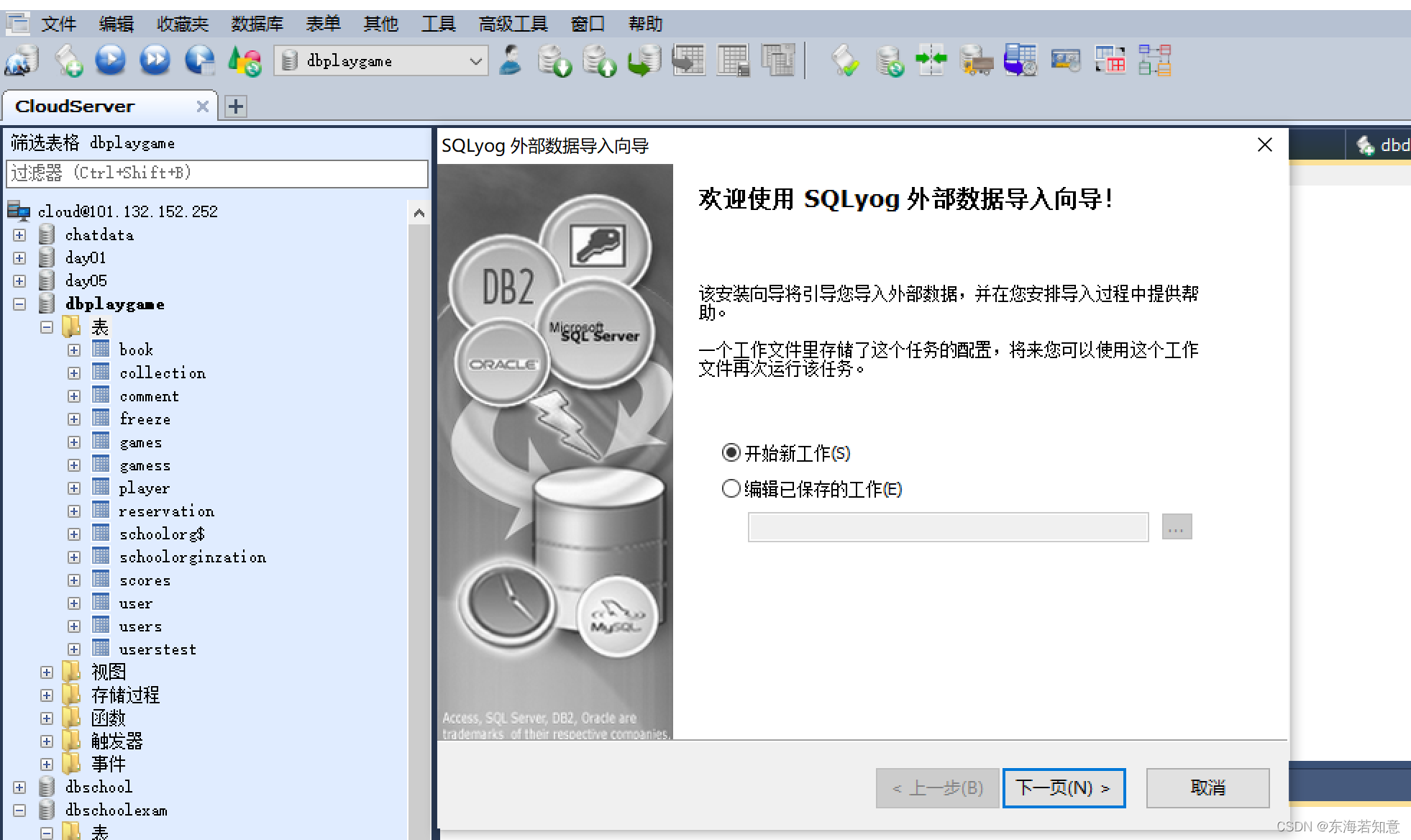Click the execute query play icon
1411x840 pixels.
click(x=111, y=60)
